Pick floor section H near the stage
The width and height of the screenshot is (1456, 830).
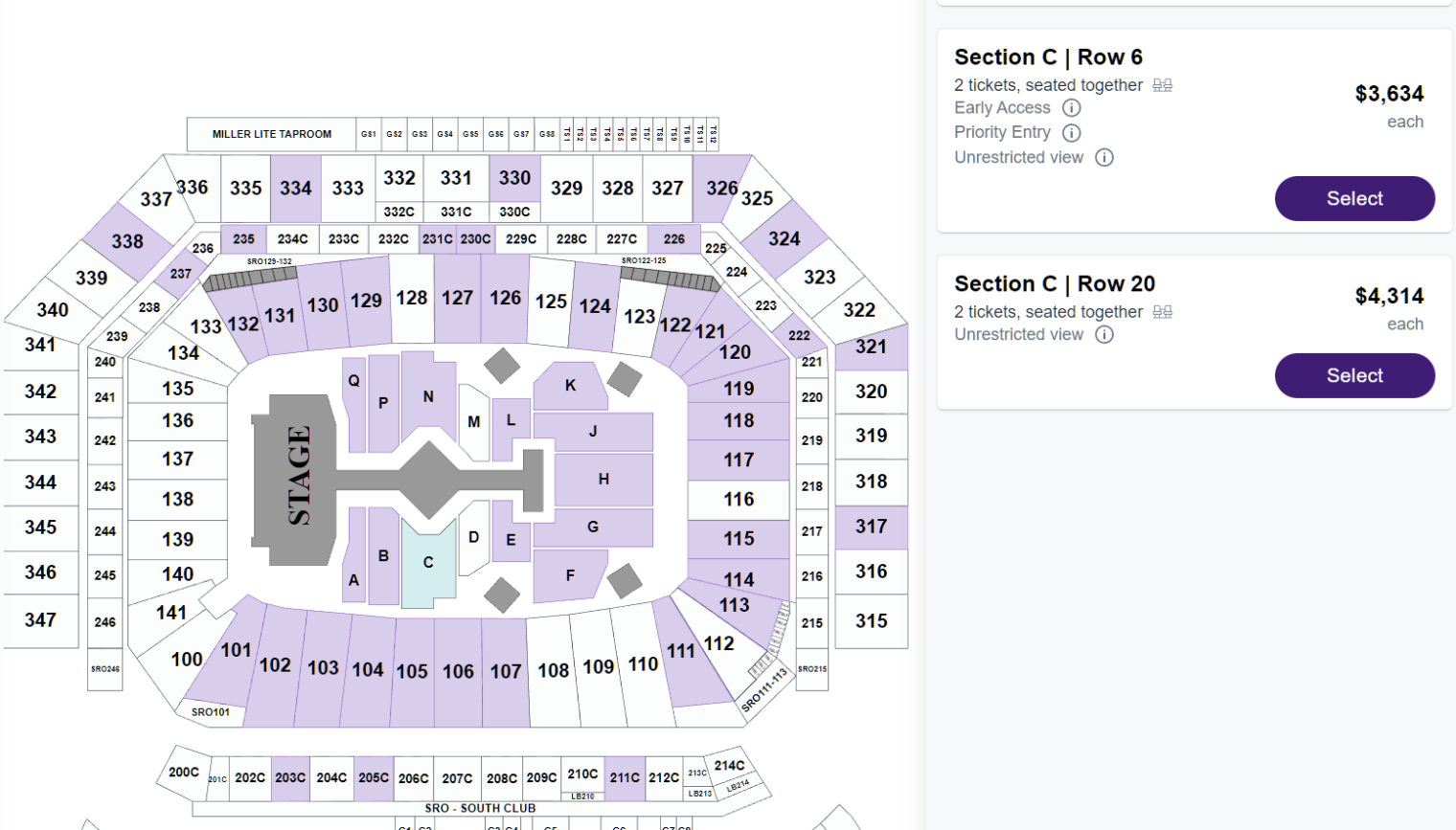[x=603, y=479]
